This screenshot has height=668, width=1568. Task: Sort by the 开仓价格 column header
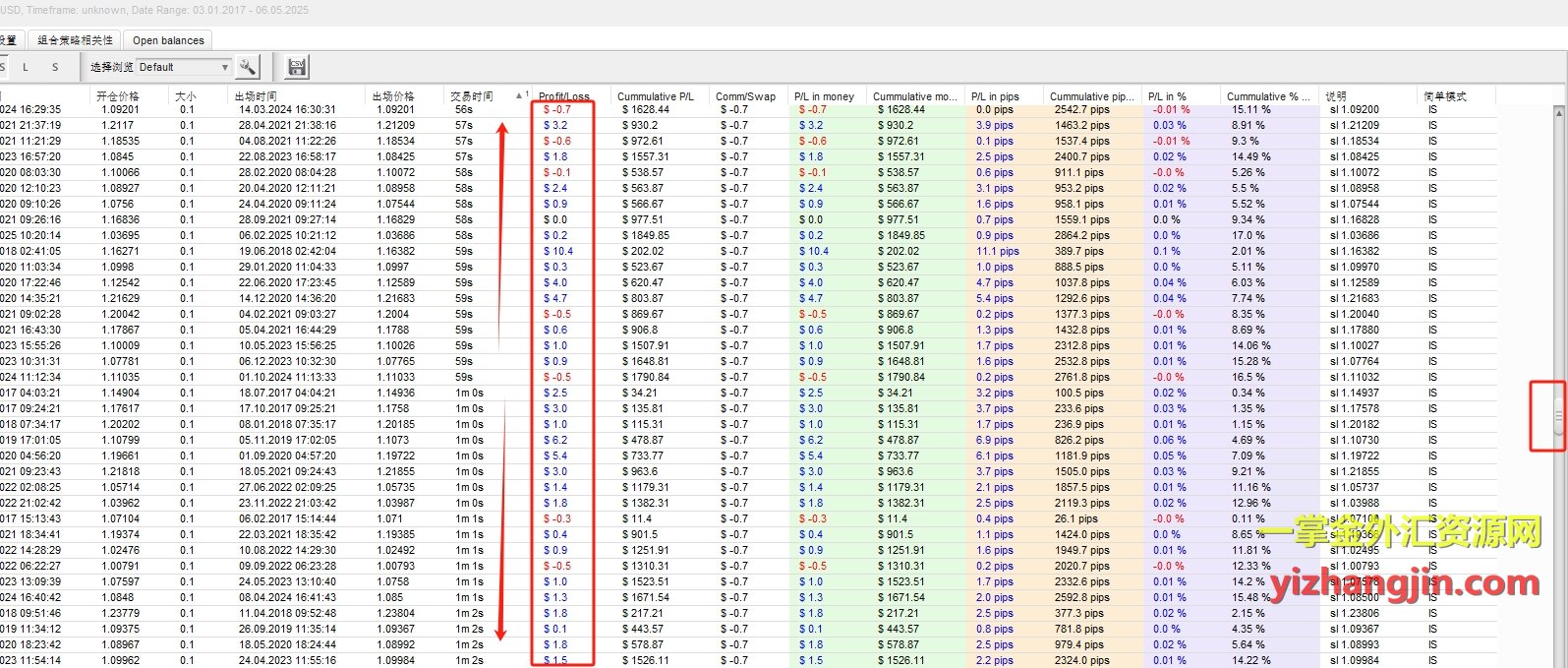118,96
